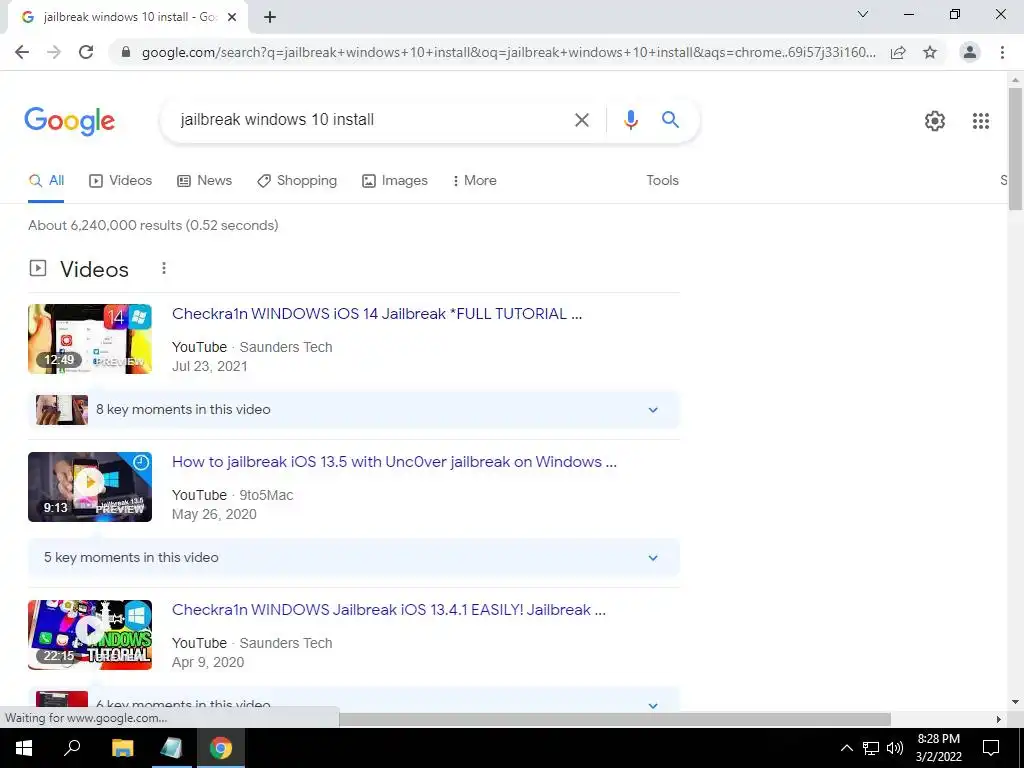This screenshot has height=768, width=1024.
Task: Click the forward navigation arrow
Action: (x=54, y=52)
